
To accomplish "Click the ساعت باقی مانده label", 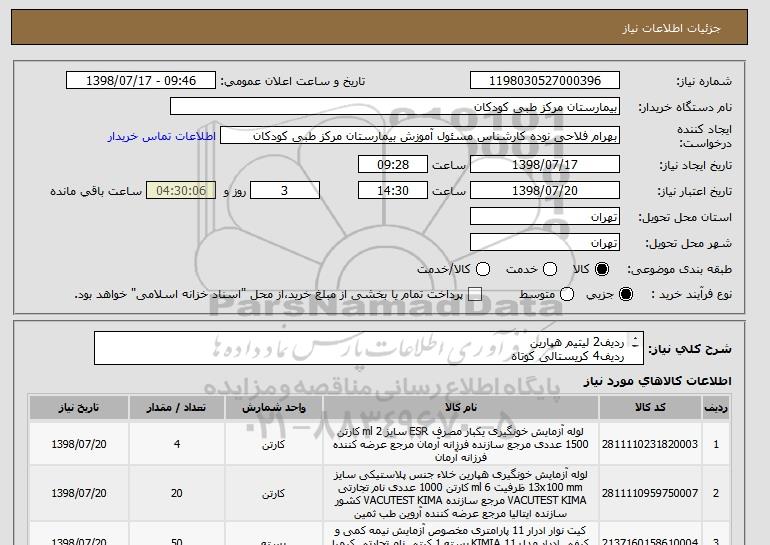I will coord(96,191).
